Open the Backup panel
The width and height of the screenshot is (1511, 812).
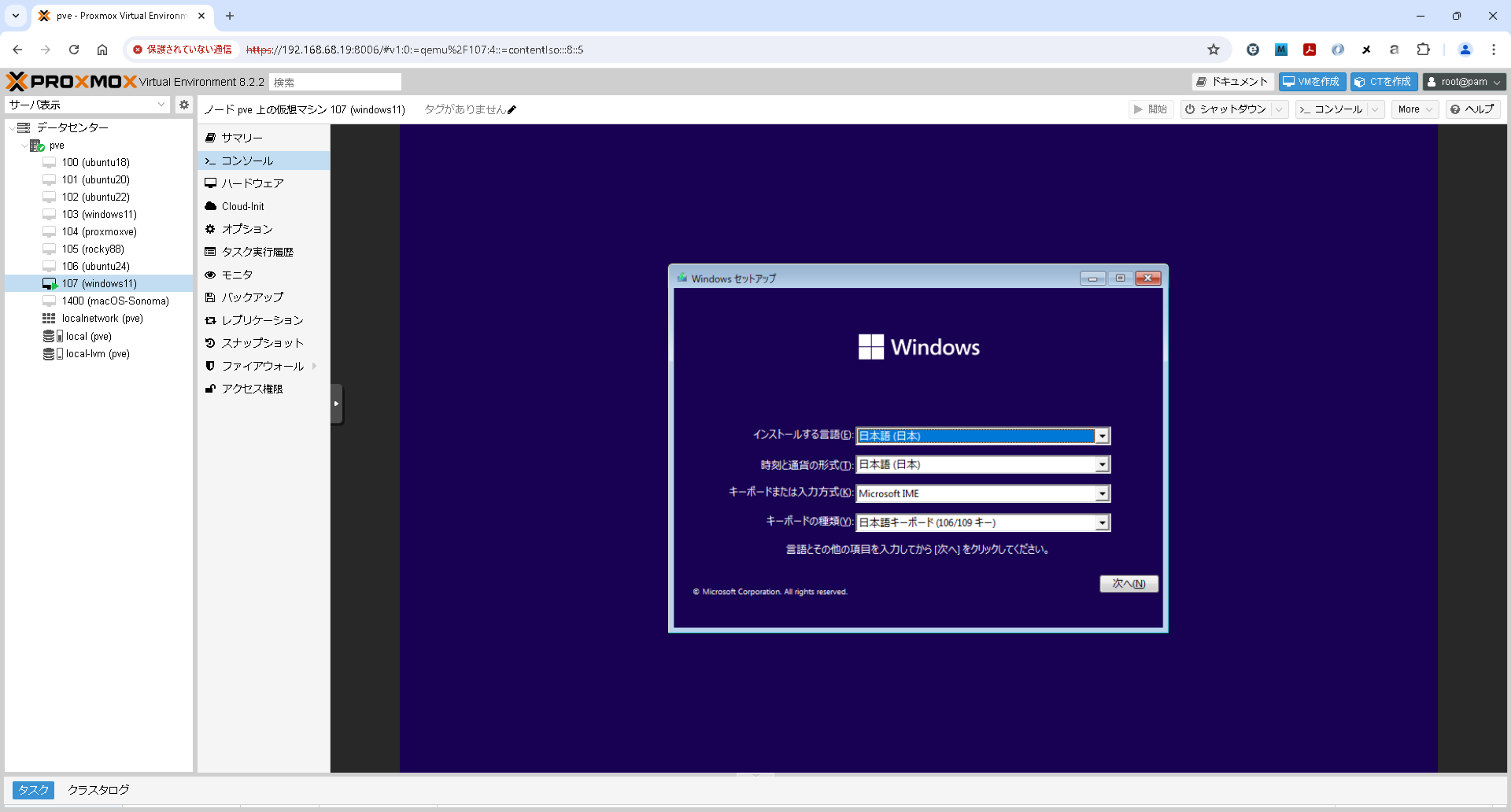click(264, 297)
